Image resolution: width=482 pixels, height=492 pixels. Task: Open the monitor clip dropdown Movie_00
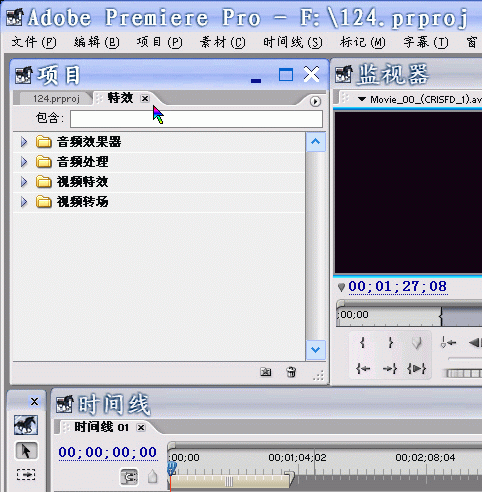click(x=362, y=99)
